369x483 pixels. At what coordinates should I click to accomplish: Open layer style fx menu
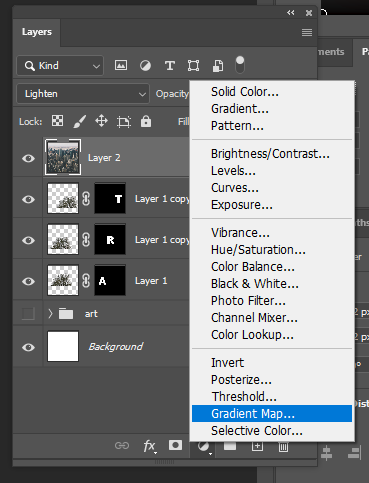(x=149, y=446)
